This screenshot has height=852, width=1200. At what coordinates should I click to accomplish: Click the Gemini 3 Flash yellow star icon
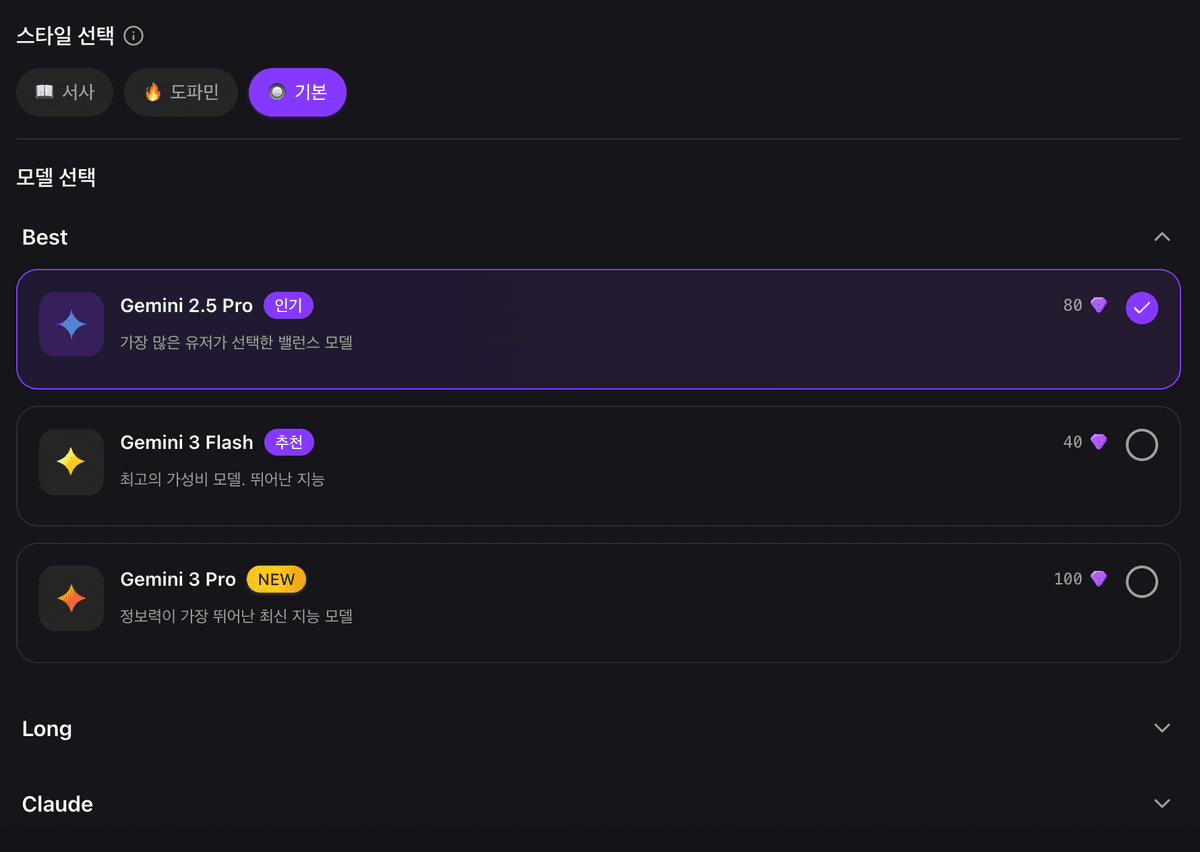(71, 461)
